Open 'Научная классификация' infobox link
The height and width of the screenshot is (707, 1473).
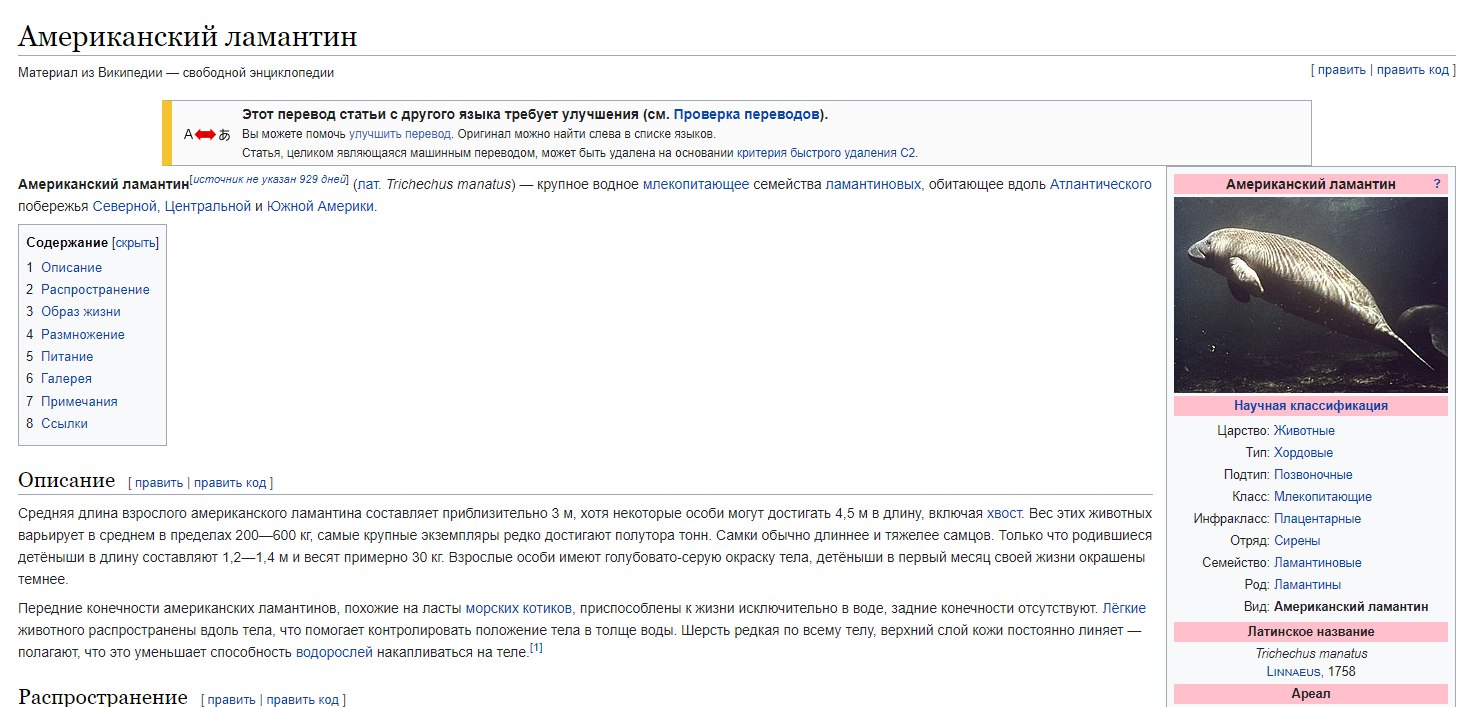pos(1311,406)
